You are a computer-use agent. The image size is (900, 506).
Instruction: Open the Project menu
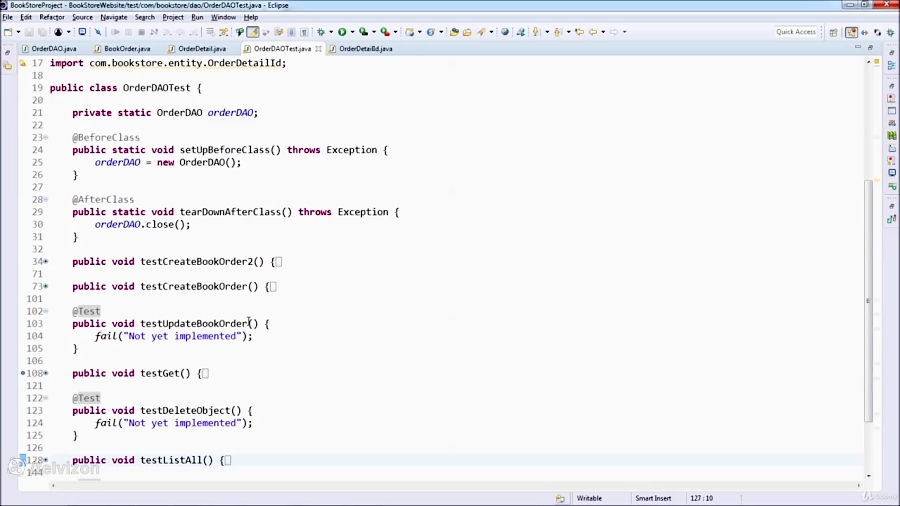coord(173,17)
